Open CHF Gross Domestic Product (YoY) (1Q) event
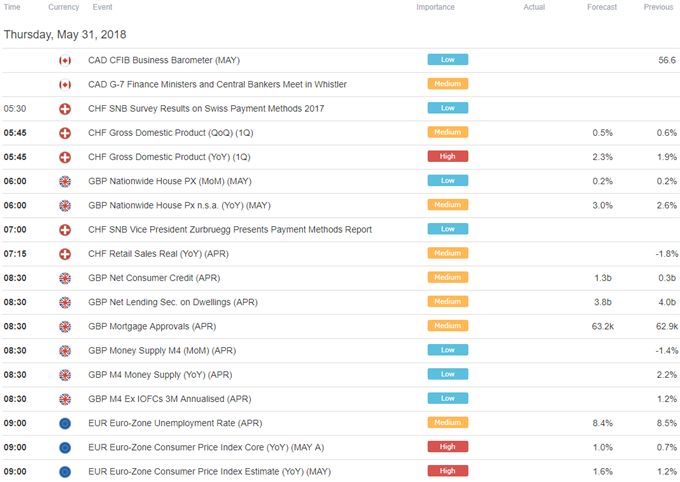 [x=169, y=157]
